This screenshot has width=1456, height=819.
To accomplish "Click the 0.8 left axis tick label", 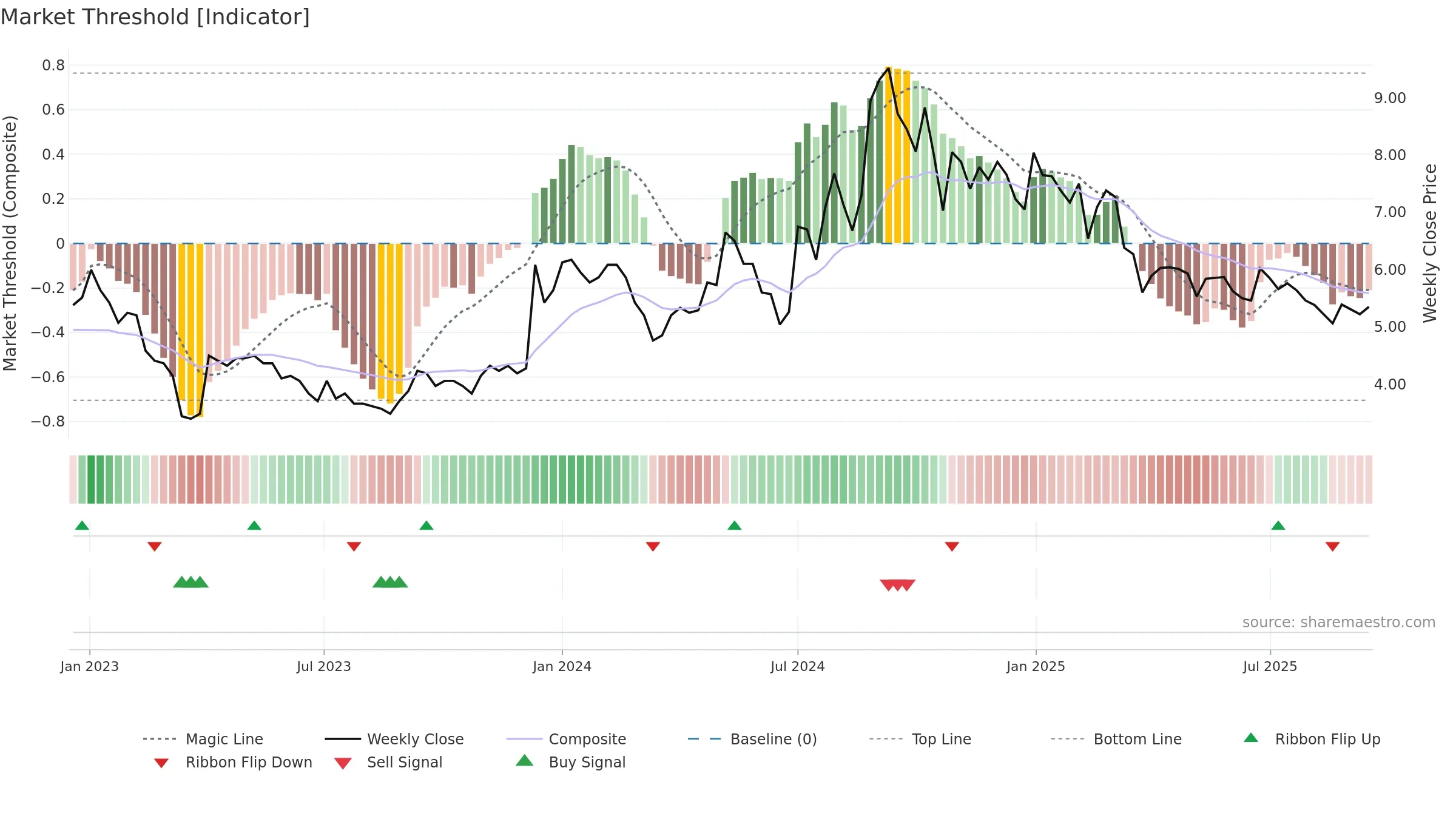I will click(x=53, y=65).
